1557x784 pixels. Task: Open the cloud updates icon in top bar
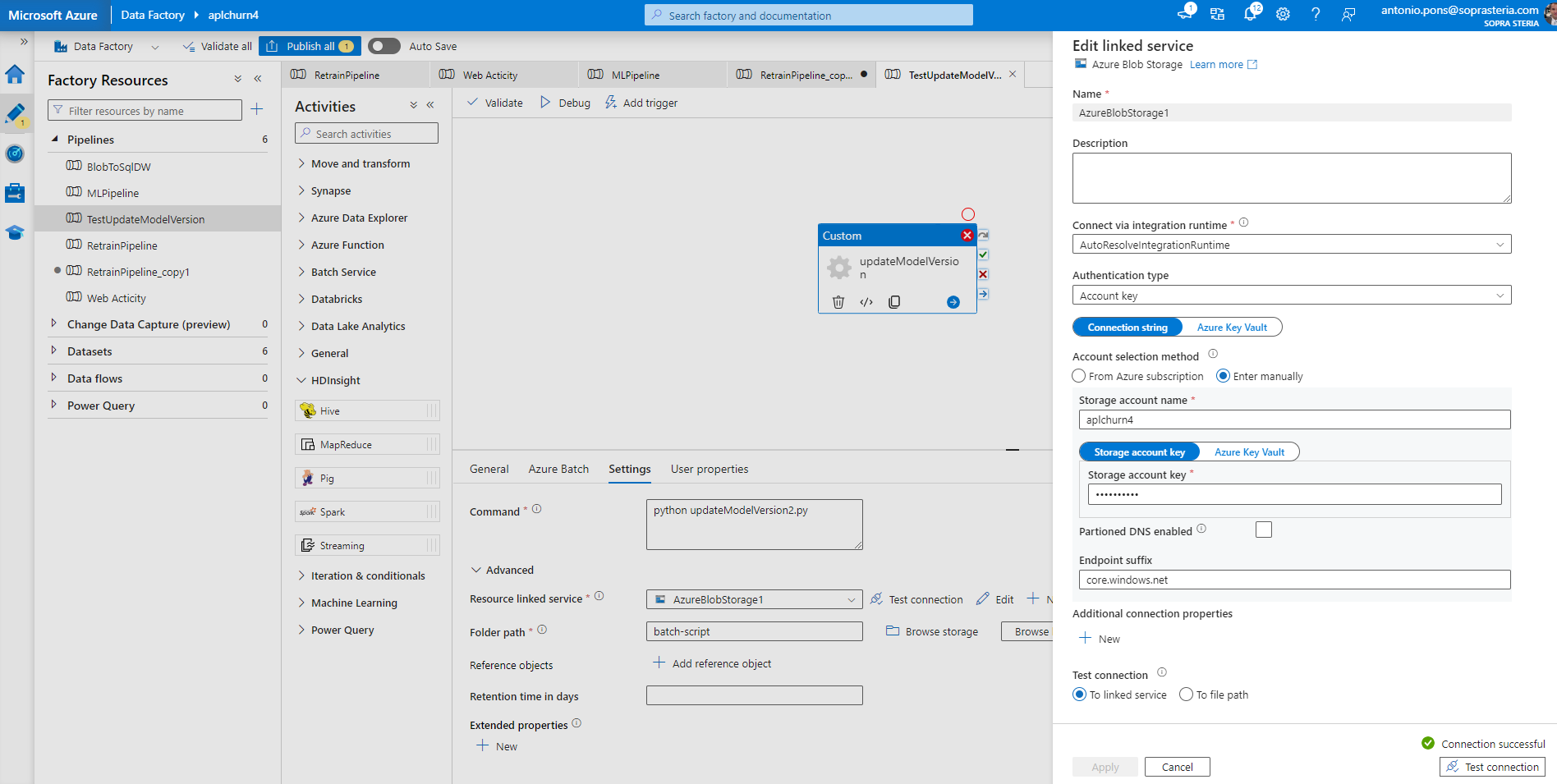(x=1186, y=13)
